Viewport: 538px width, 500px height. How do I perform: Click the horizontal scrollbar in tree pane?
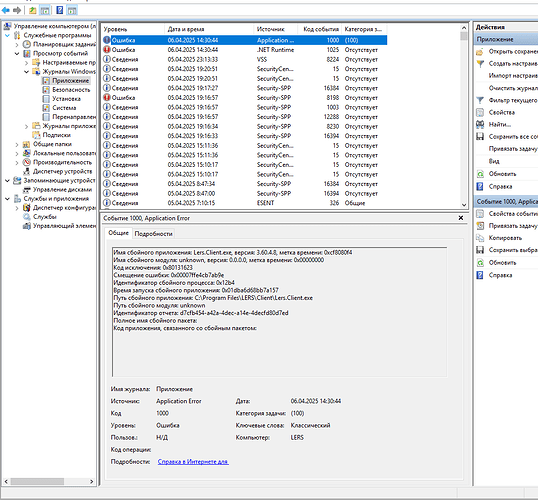click(49, 481)
